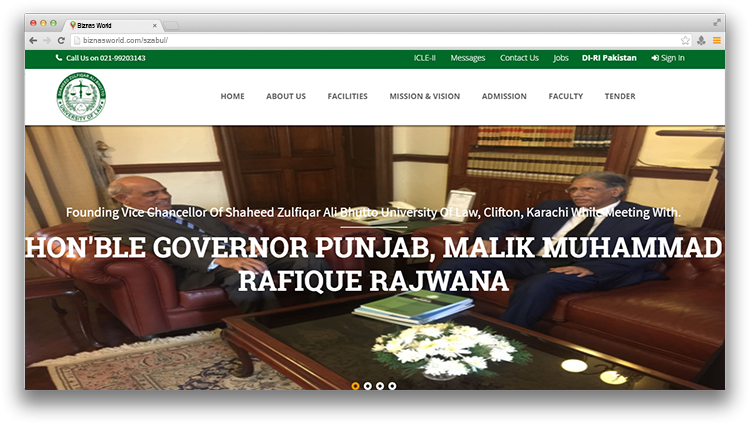Click the extension icon beside the bookmark star
The width and height of the screenshot is (750, 425).
[x=701, y=40]
